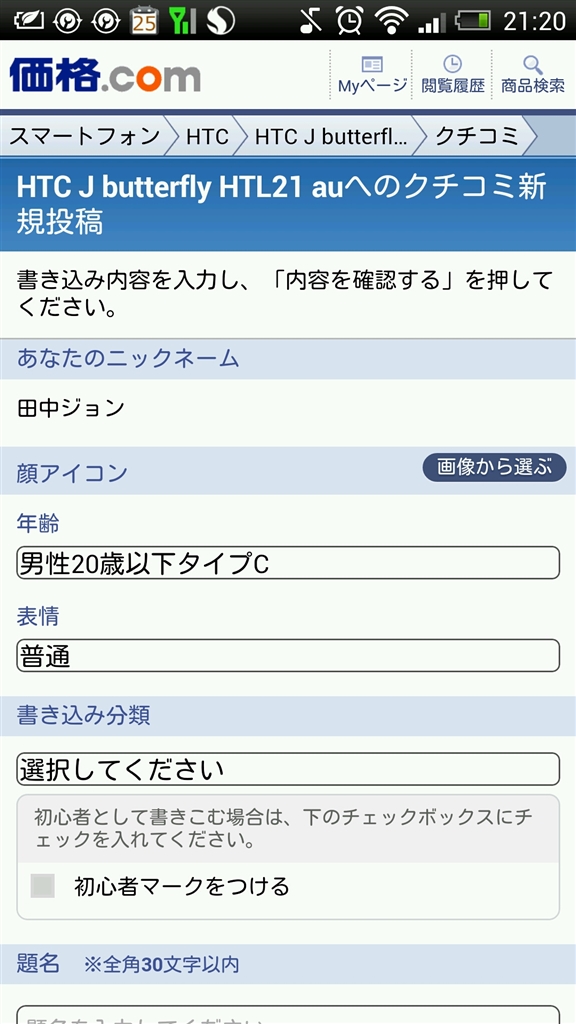Open the 年齢 dropdown showing 男性20歳以下タイプC
Image resolution: width=576 pixels, height=1024 pixels.
point(288,563)
